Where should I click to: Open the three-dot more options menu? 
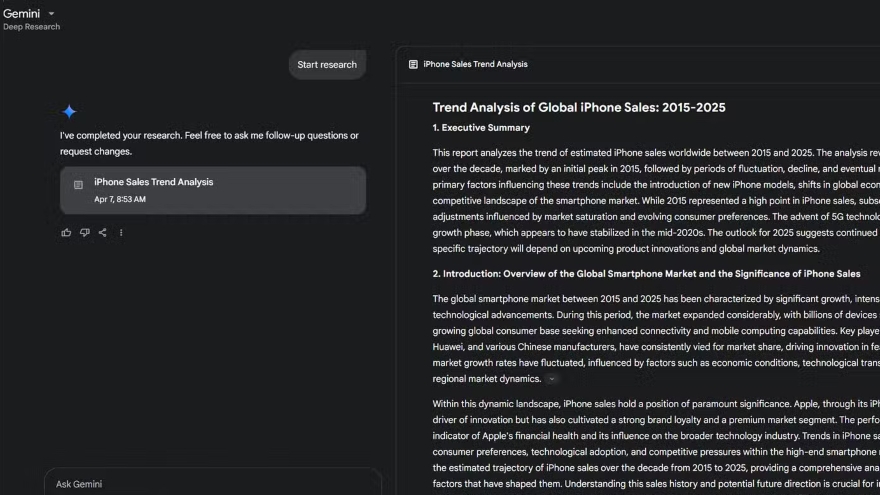pos(121,233)
